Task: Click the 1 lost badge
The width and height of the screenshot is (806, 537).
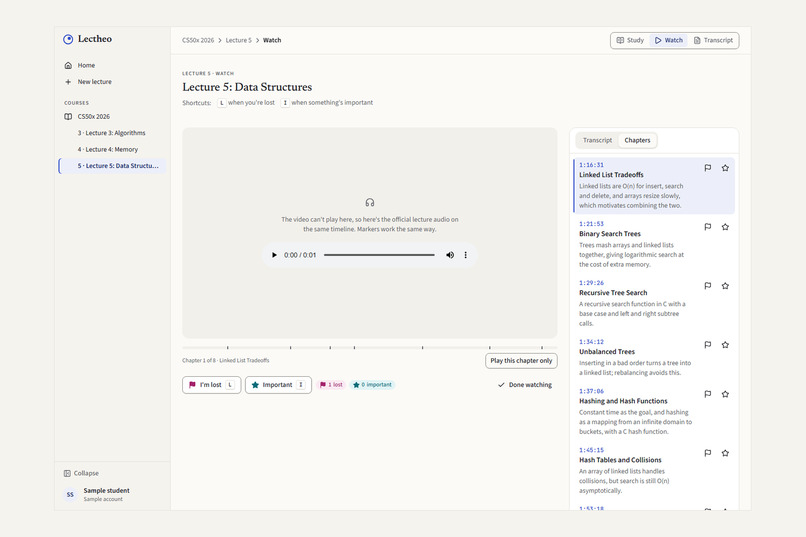Action: click(331, 385)
